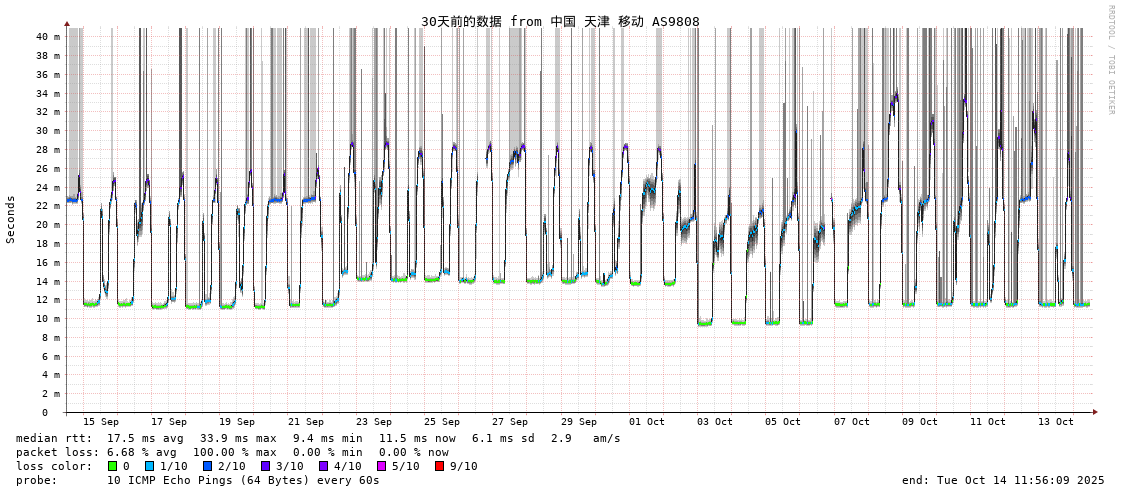The width and height of the screenshot is (1121, 494).
Task: Click the vertical Seconds axis label
Action: tap(11, 219)
